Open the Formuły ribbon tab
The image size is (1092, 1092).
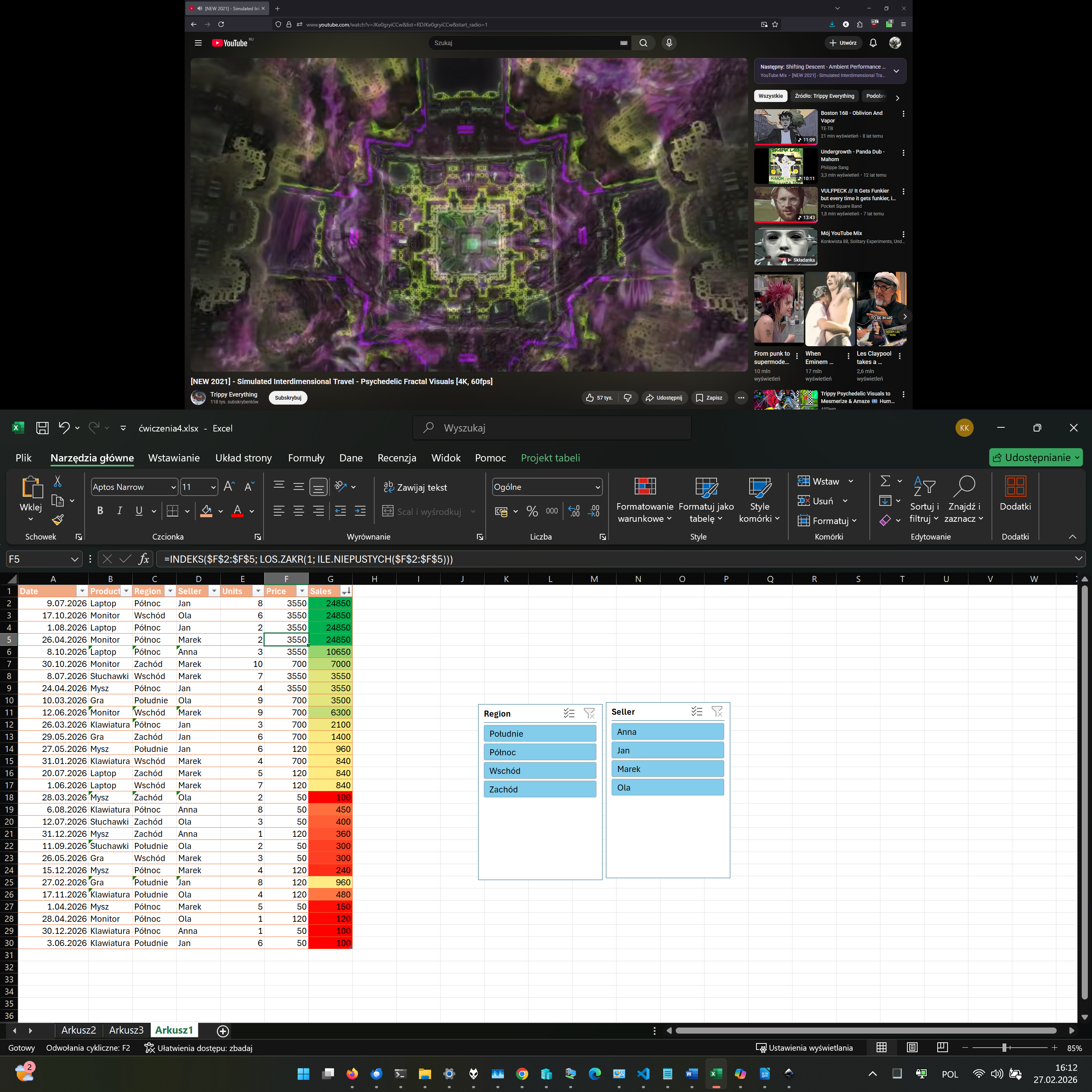(x=306, y=458)
